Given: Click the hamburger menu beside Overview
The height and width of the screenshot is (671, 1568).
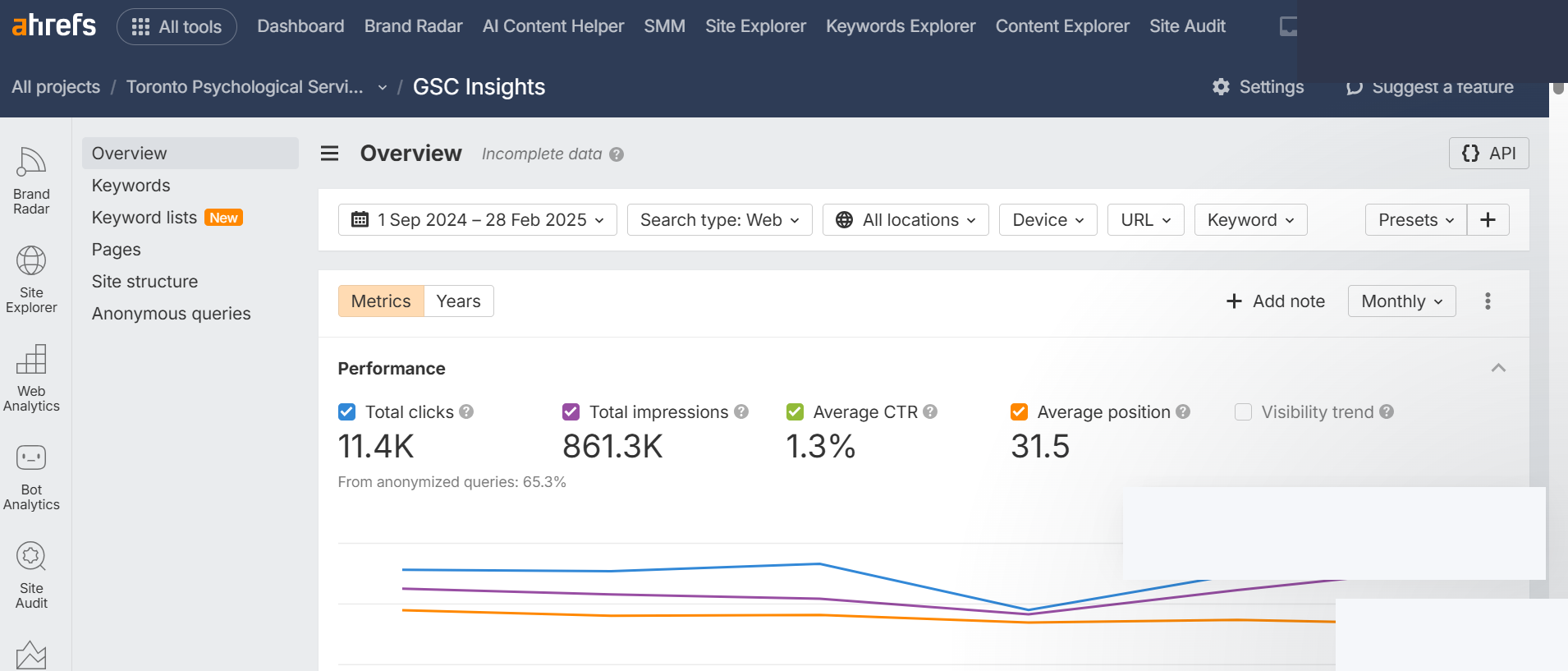Looking at the screenshot, I should tap(329, 154).
